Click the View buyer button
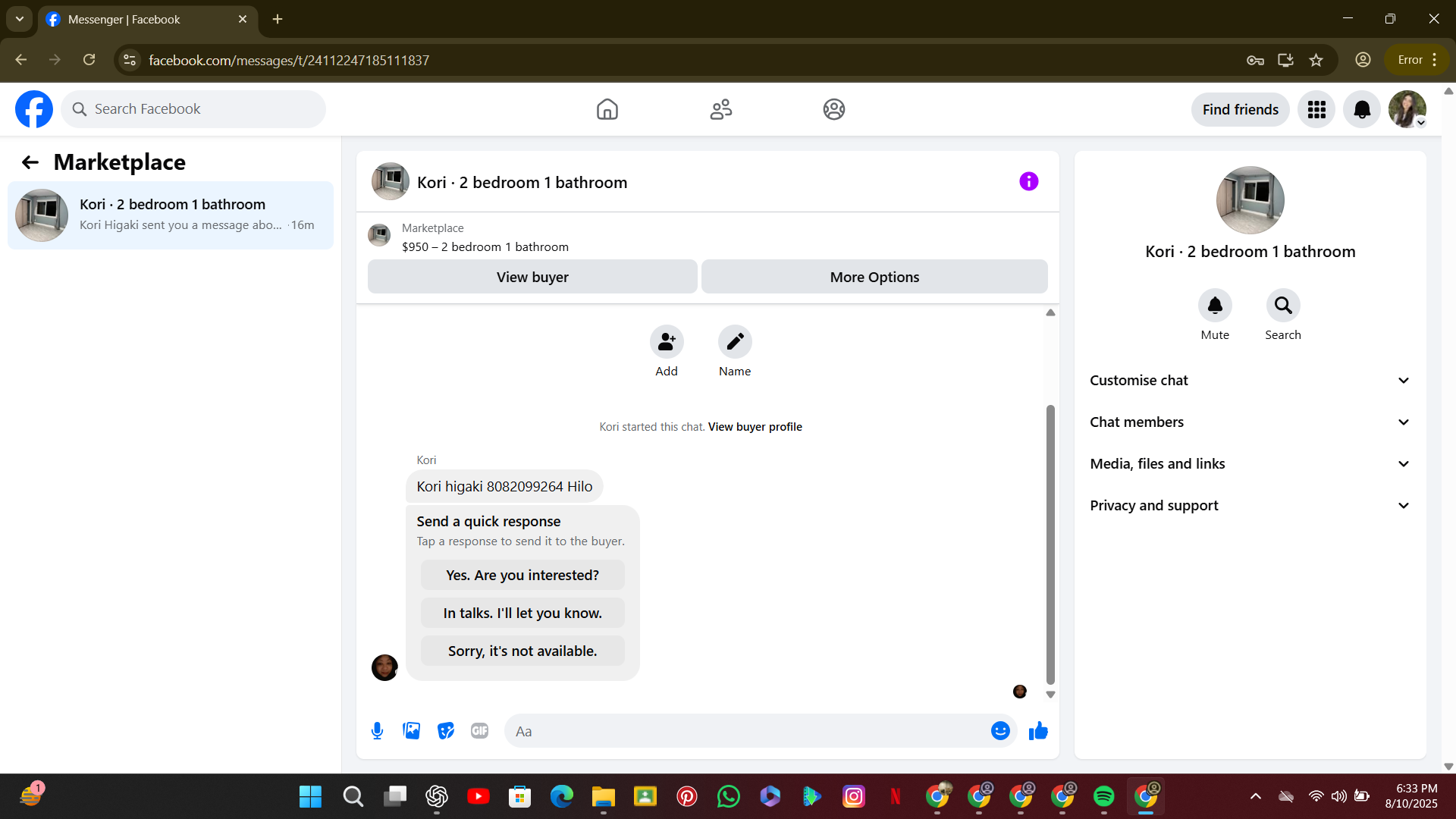 pyautogui.click(x=532, y=278)
